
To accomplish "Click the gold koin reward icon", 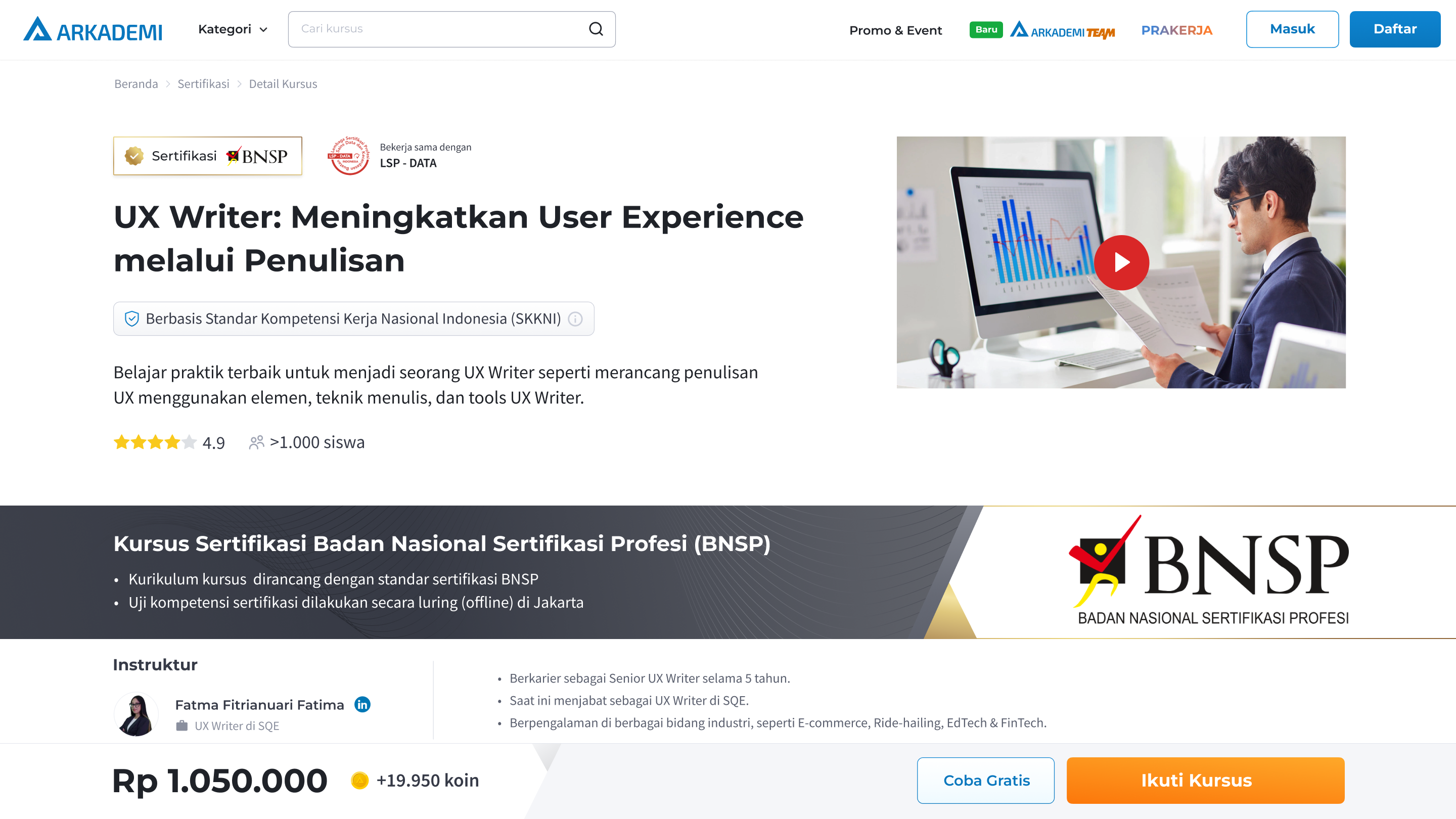I will 359,781.
